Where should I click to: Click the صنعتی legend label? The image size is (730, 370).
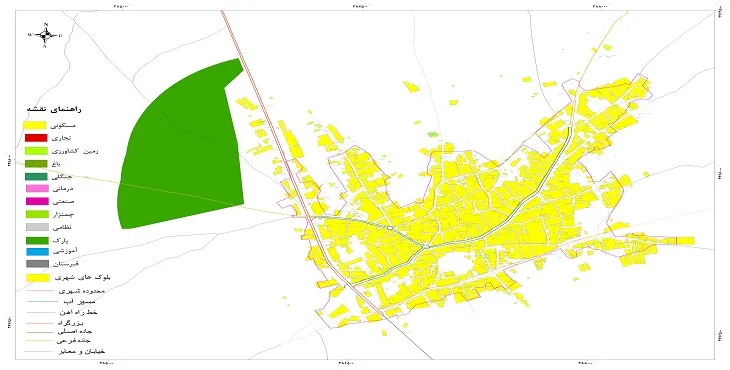pyautogui.click(x=64, y=202)
